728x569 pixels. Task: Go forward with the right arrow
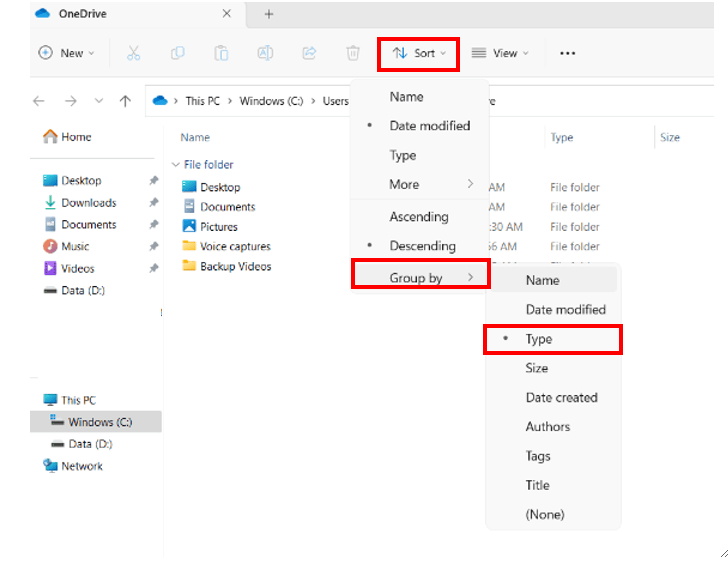[x=71, y=101]
